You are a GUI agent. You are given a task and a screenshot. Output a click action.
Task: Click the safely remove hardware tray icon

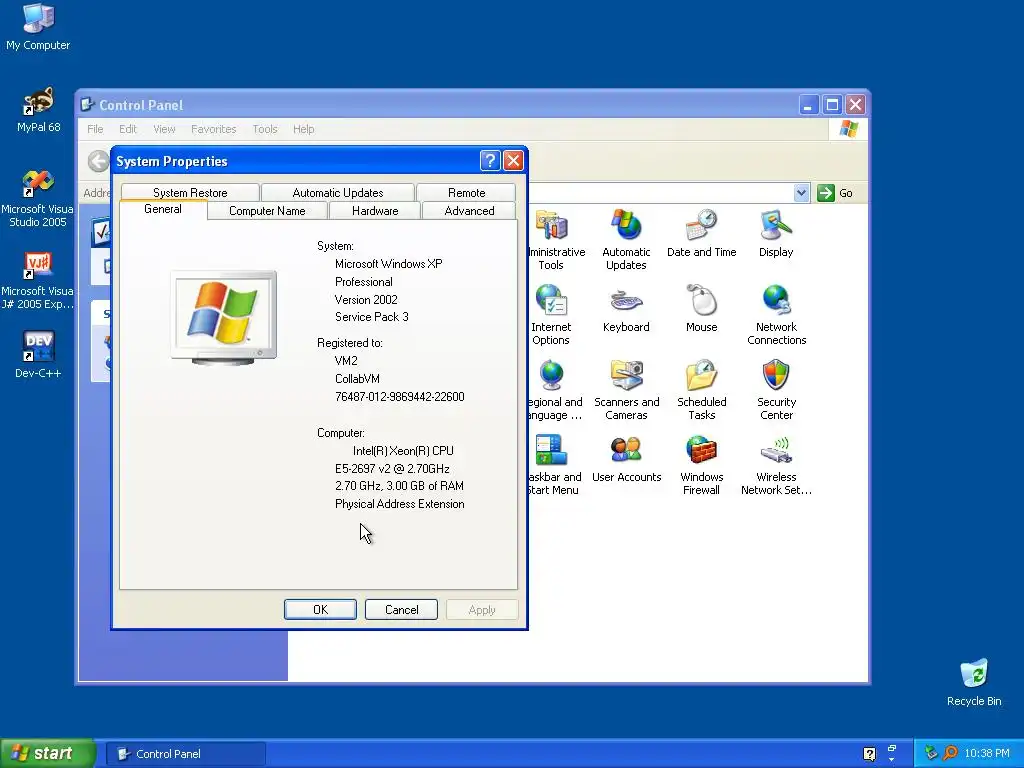click(931, 753)
